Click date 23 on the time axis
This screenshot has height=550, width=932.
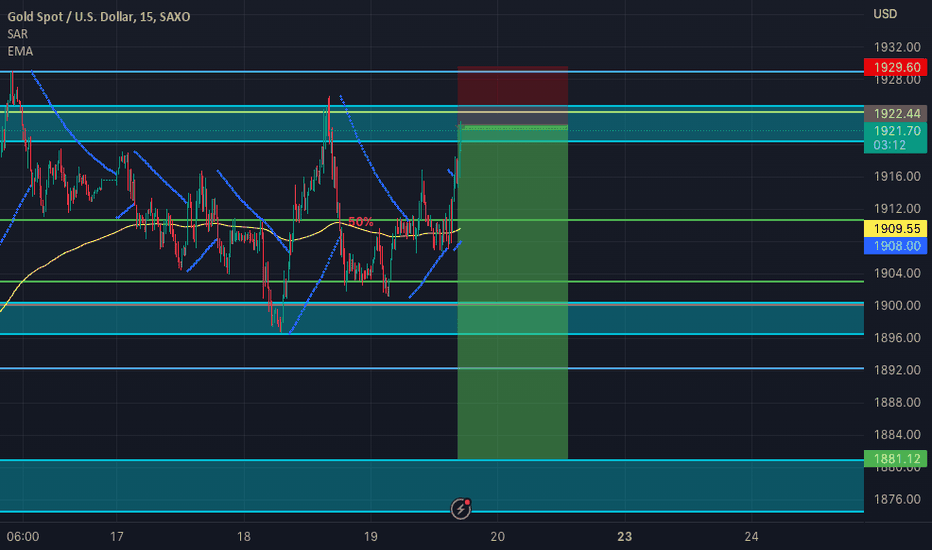624,537
